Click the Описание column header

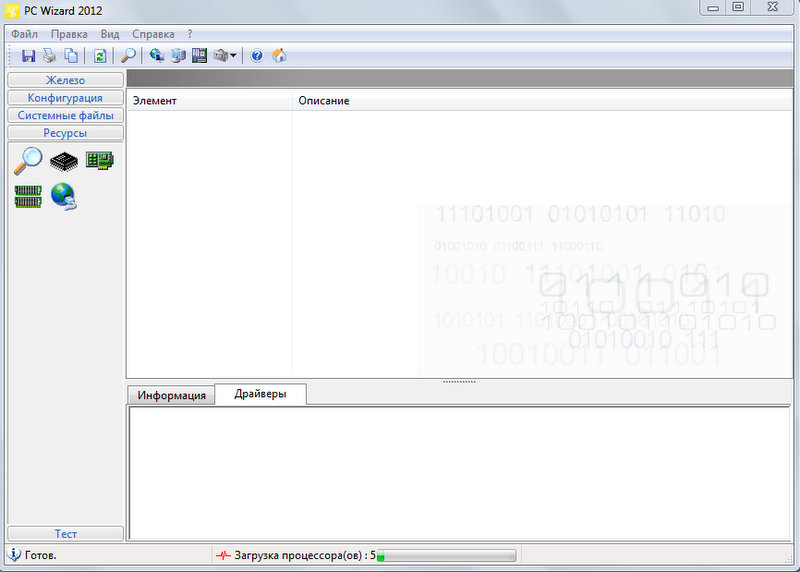(x=542, y=101)
